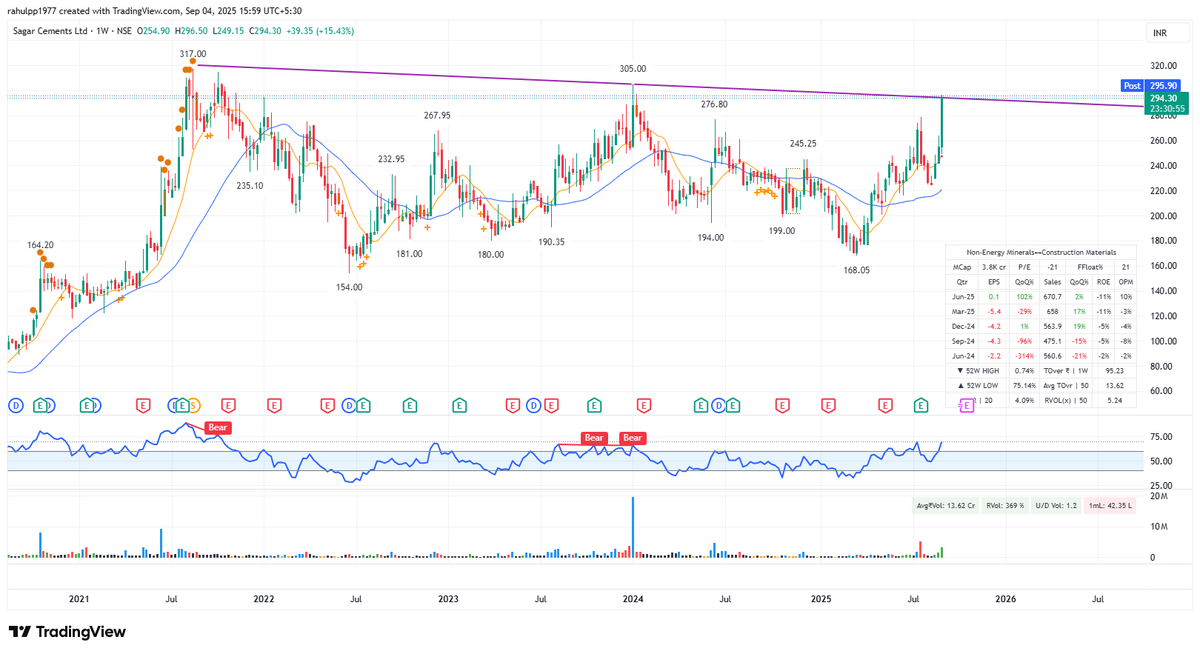1200x654 pixels.
Task: Click the 1mL: 42.35 L stat
Action: pyautogui.click(x=1111, y=506)
